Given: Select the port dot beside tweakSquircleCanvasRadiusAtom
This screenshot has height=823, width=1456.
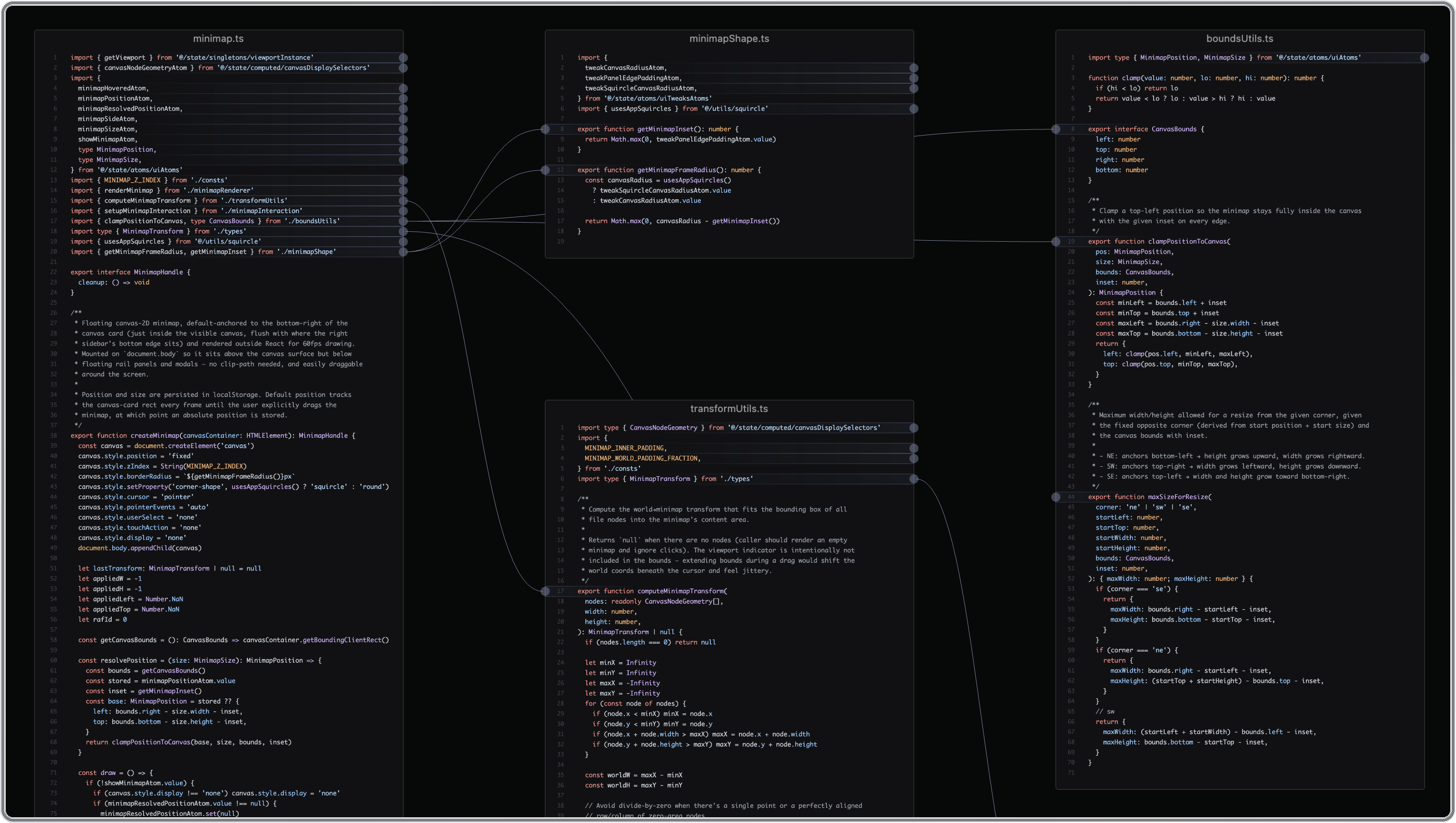Looking at the screenshot, I should click(913, 88).
